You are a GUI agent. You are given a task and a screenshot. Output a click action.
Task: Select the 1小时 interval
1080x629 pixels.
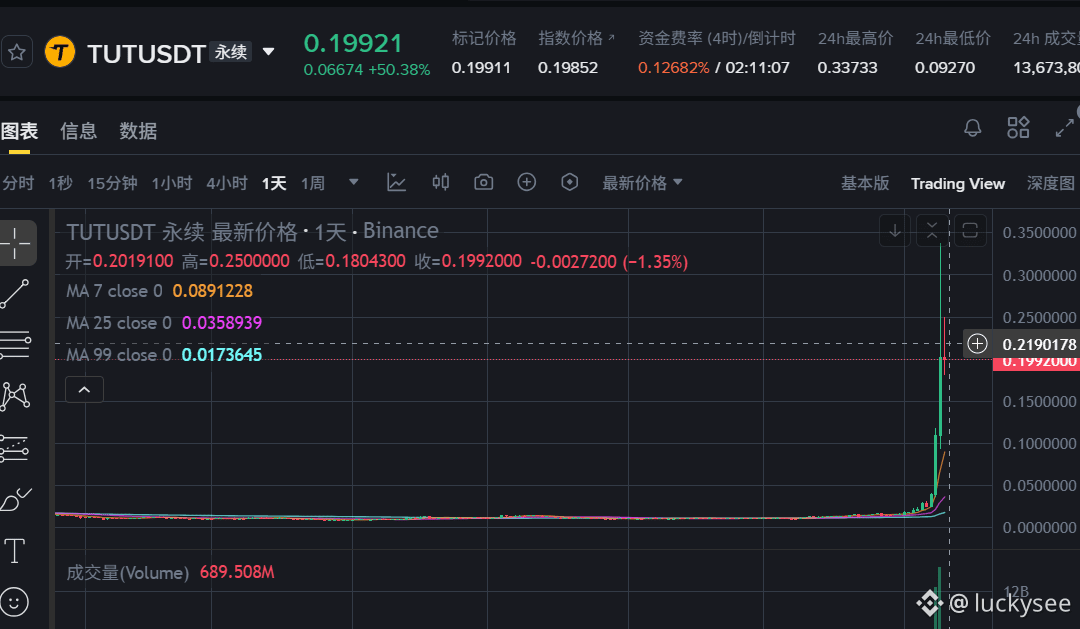(x=172, y=183)
